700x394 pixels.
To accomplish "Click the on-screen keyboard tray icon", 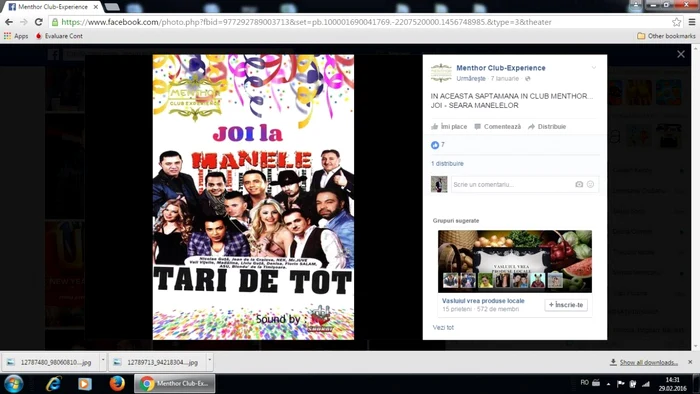I will click(596, 382).
